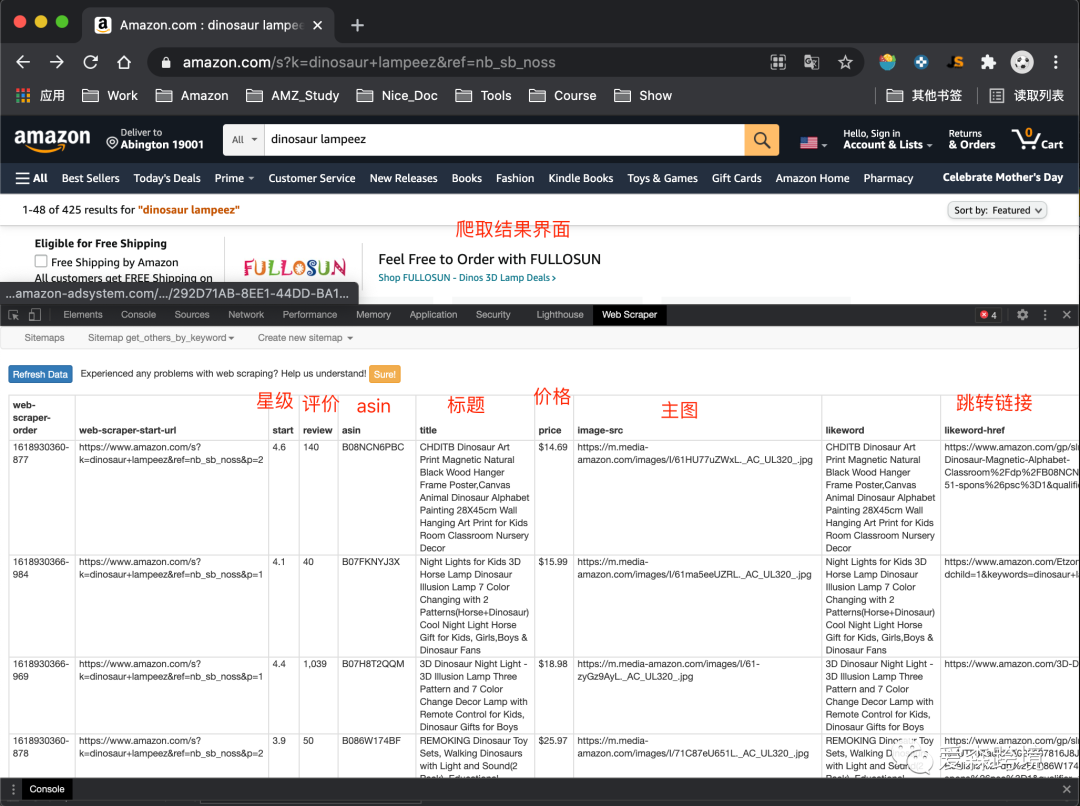Check Free Shipping by Amazon checkbox
Screen dimensions: 1080x806
41,262
